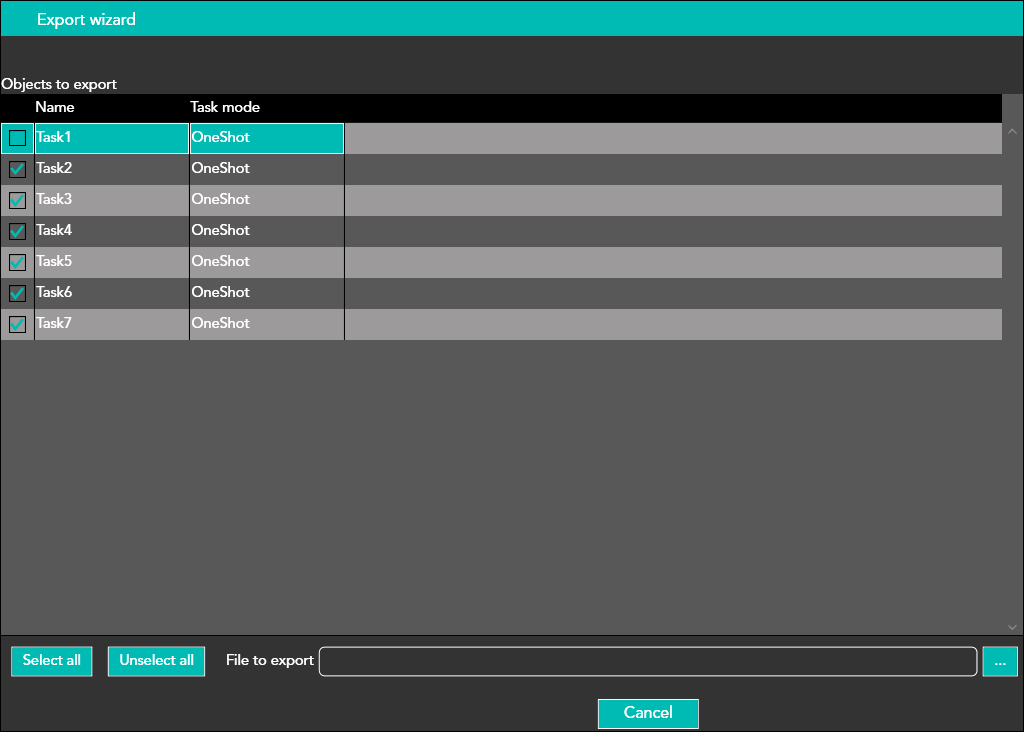Uncheck the Task3 checkbox
The image size is (1024, 732).
(17, 200)
